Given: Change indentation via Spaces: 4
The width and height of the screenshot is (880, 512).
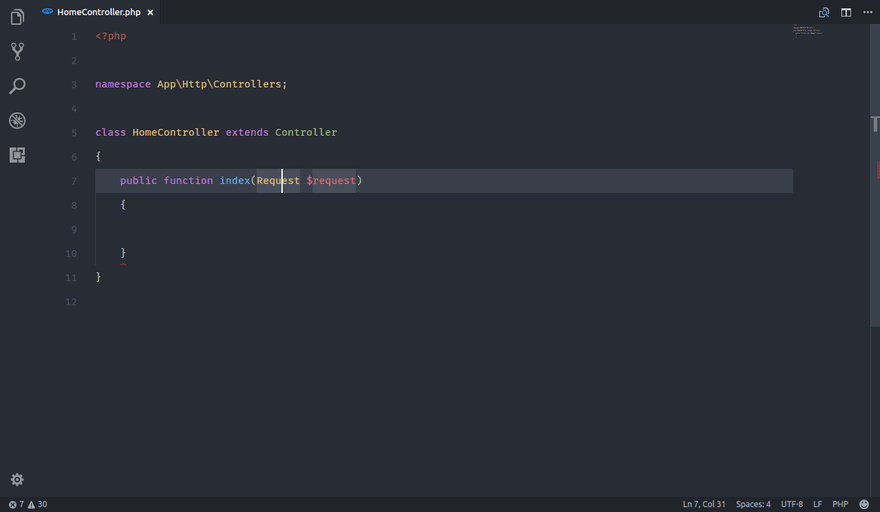Looking at the screenshot, I should tap(753, 504).
